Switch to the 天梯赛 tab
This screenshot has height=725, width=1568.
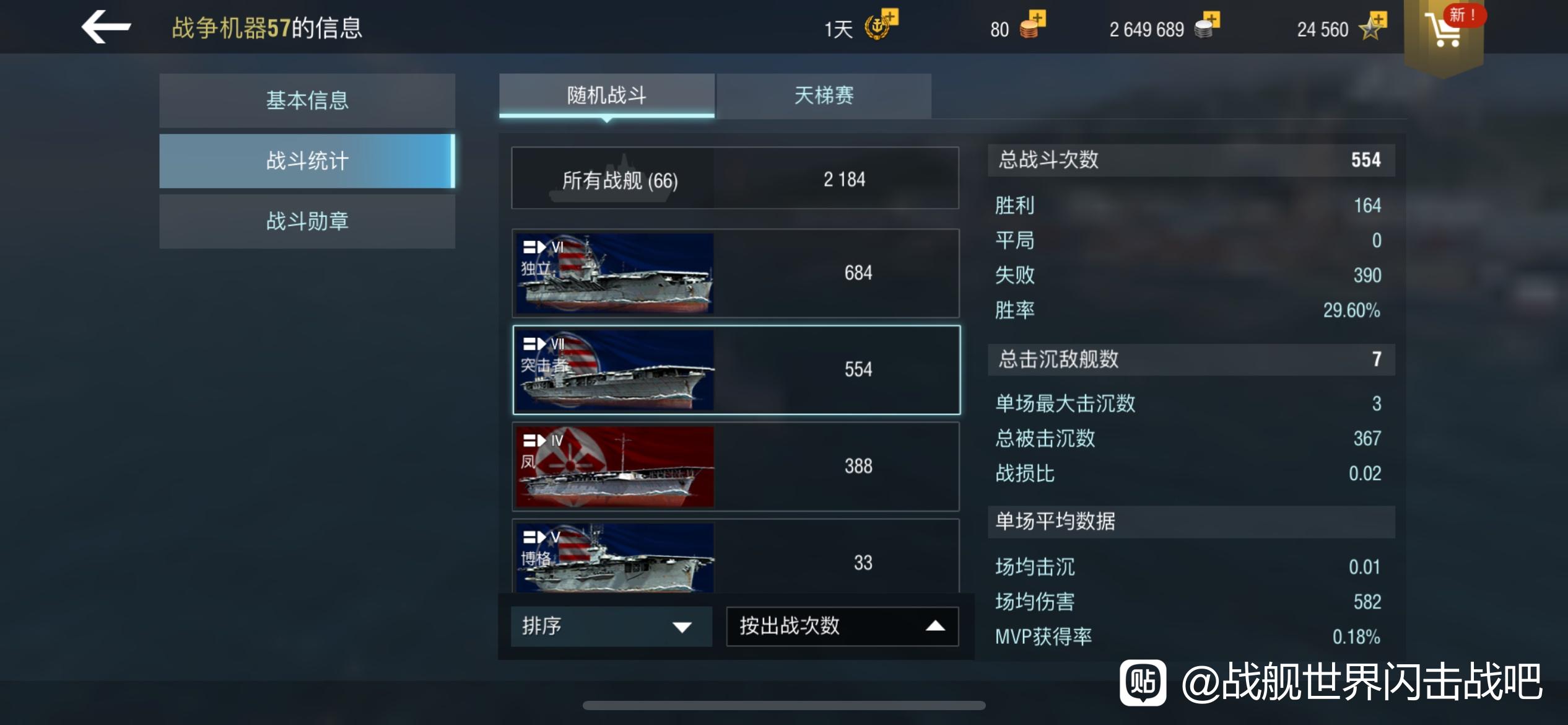[x=824, y=95]
